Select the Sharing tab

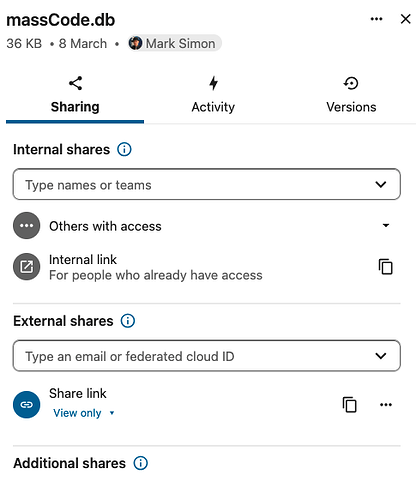point(75,95)
